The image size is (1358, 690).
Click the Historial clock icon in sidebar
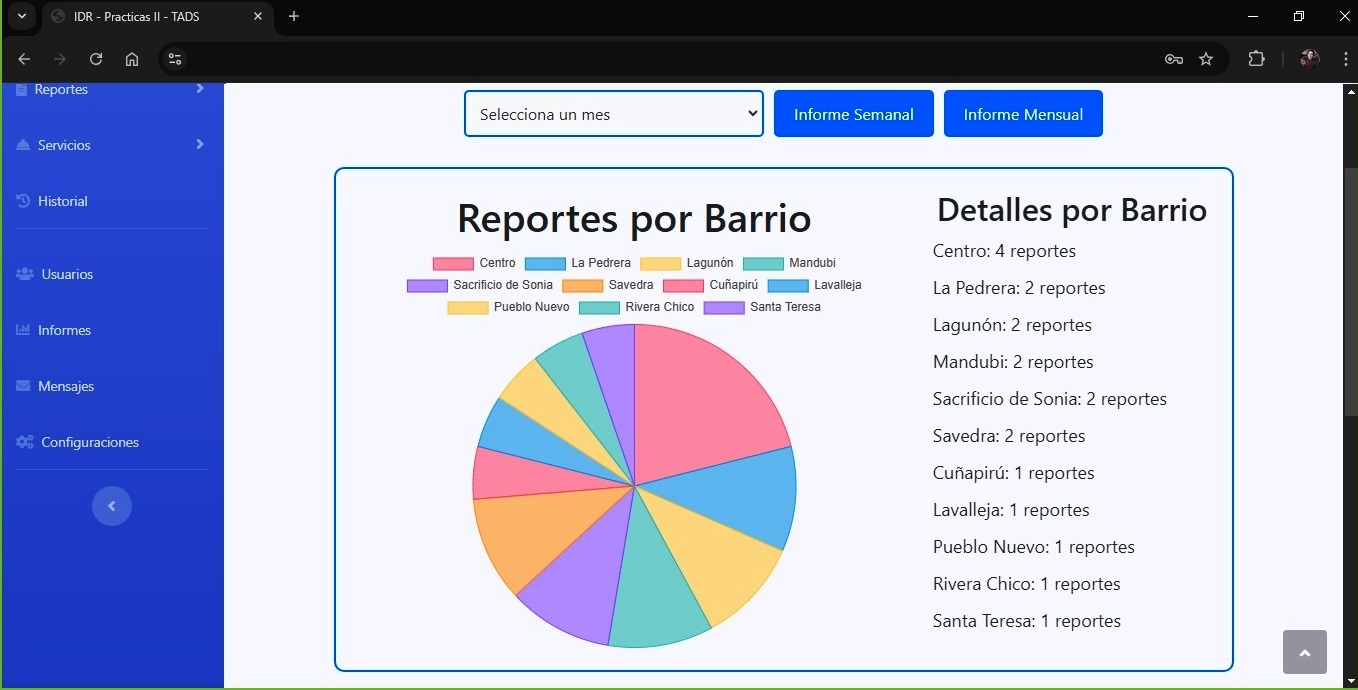pos(24,201)
